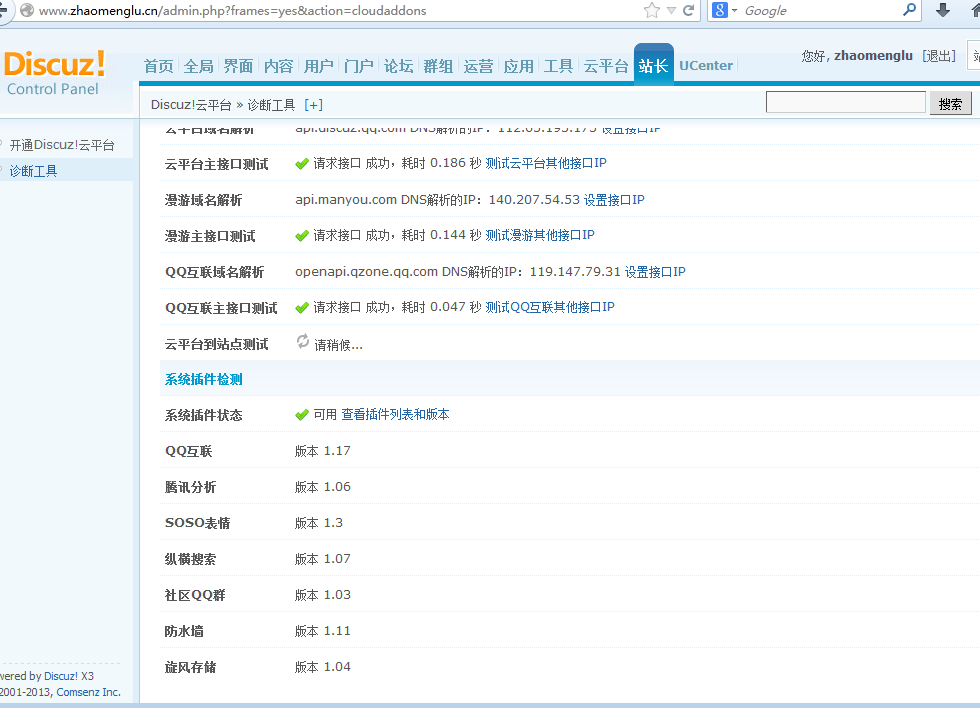Click 设置接口IP next to api.manyou.com
This screenshot has width=980, height=708.
[x=614, y=200]
